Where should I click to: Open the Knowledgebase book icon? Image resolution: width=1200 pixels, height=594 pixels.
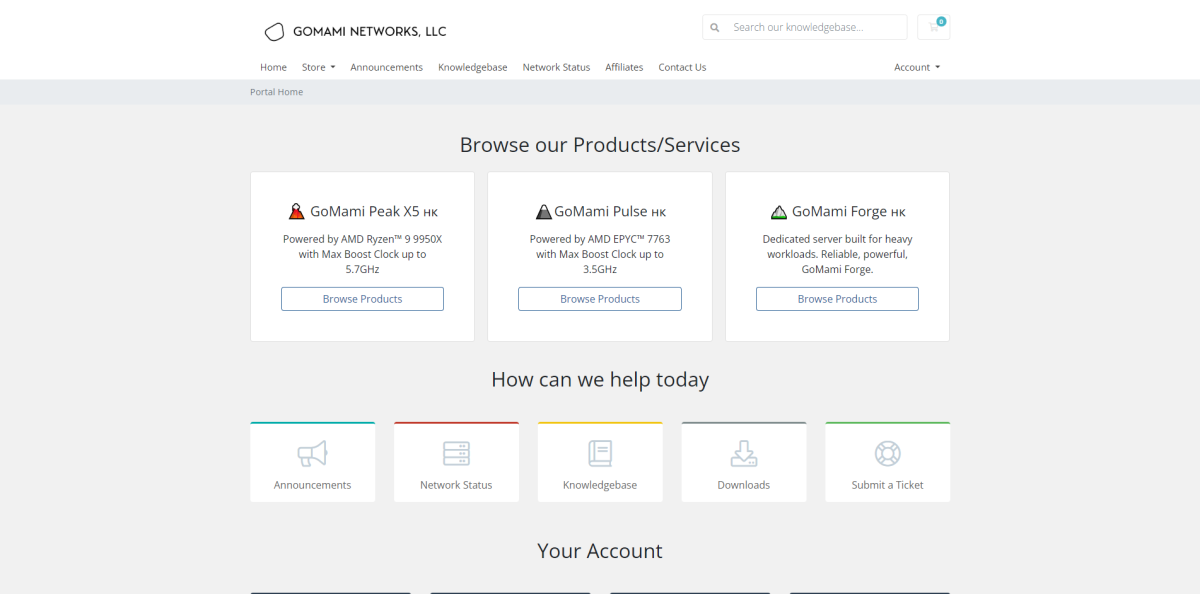600,454
